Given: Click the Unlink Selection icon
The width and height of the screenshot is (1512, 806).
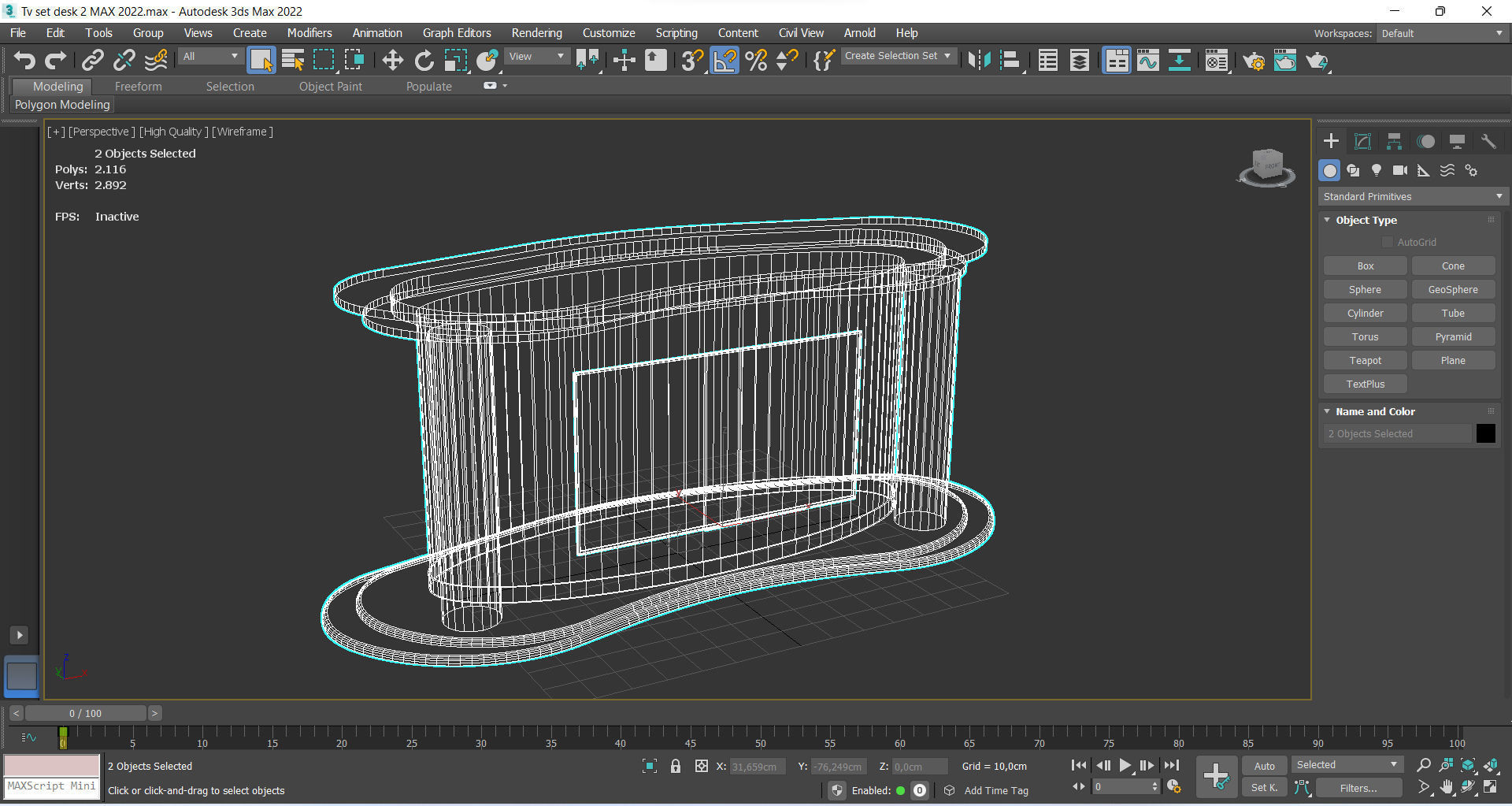Looking at the screenshot, I should pyautogui.click(x=124, y=61).
